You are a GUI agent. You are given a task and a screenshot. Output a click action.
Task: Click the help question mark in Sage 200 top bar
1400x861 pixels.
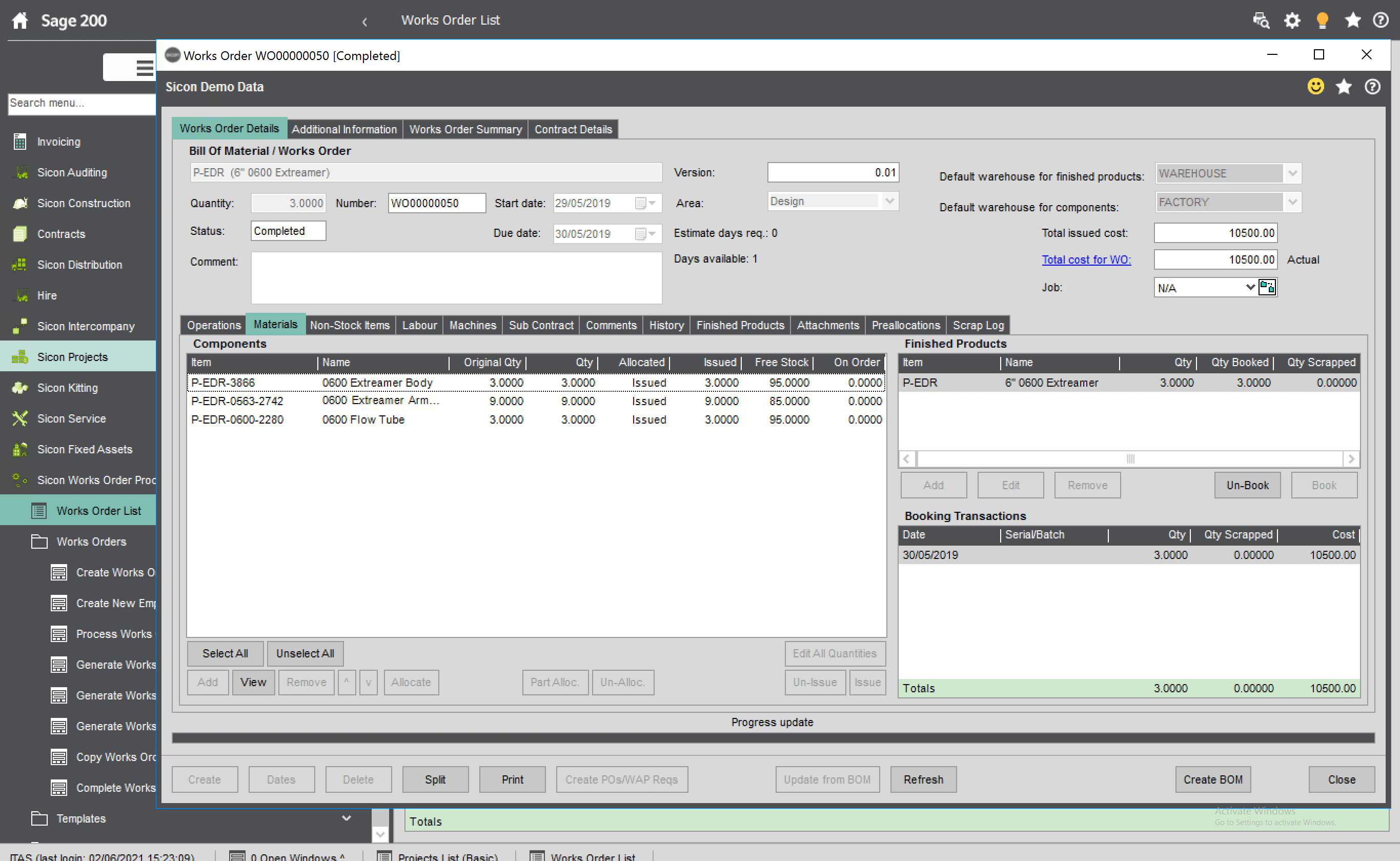(1380, 21)
